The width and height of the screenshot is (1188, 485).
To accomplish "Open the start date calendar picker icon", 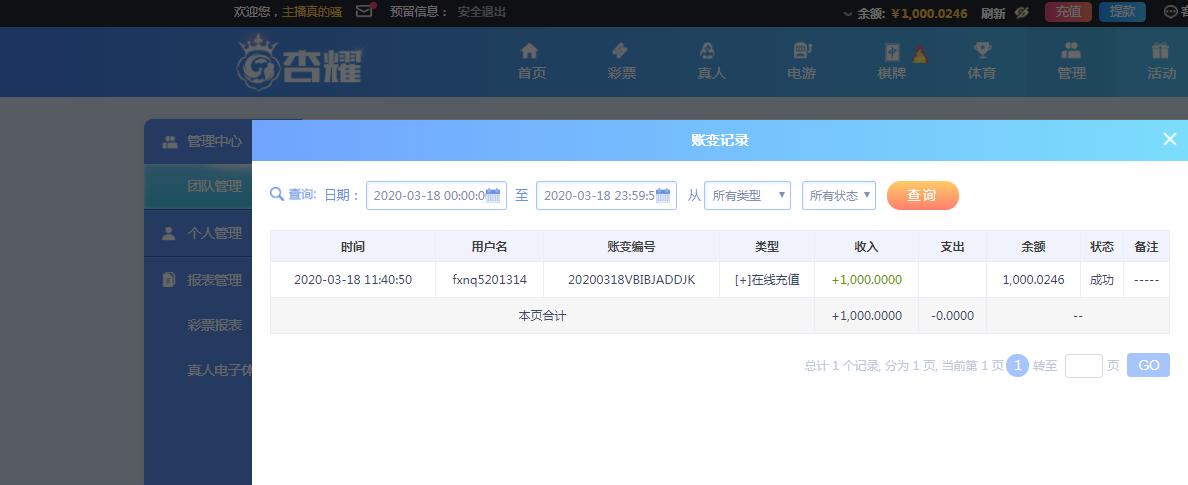I will [493, 196].
